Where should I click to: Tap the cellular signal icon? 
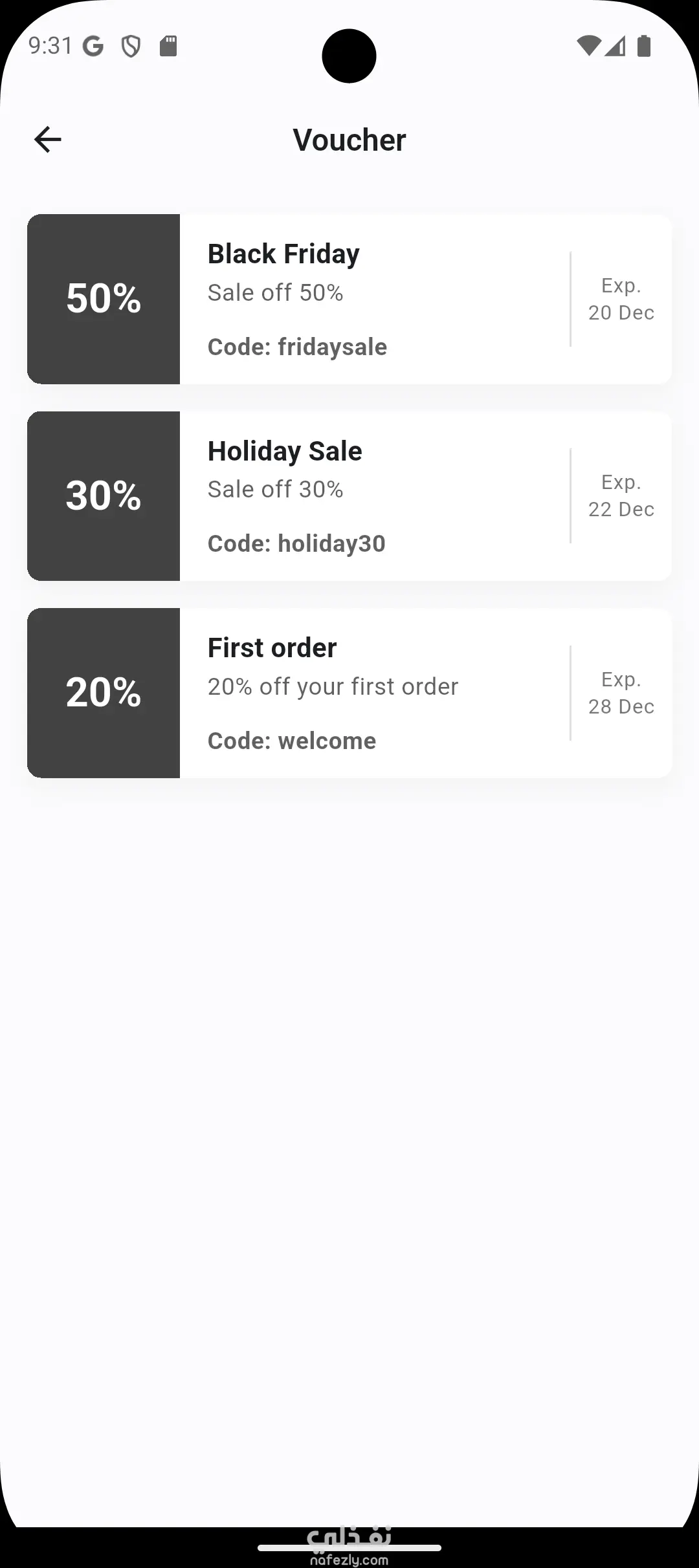coord(616,46)
